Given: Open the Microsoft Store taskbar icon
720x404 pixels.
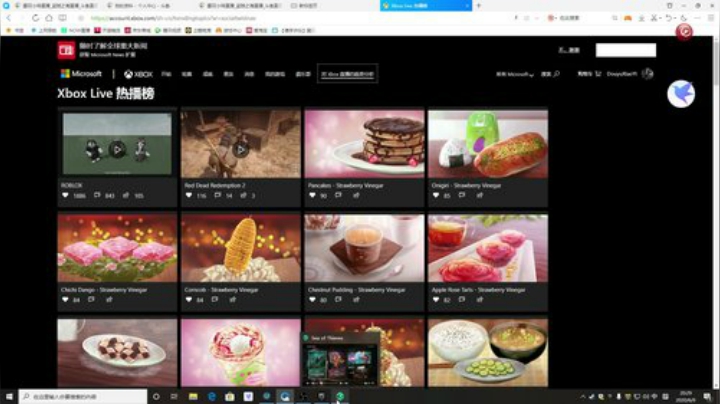Looking at the screenshot, I should coord(230,396).
